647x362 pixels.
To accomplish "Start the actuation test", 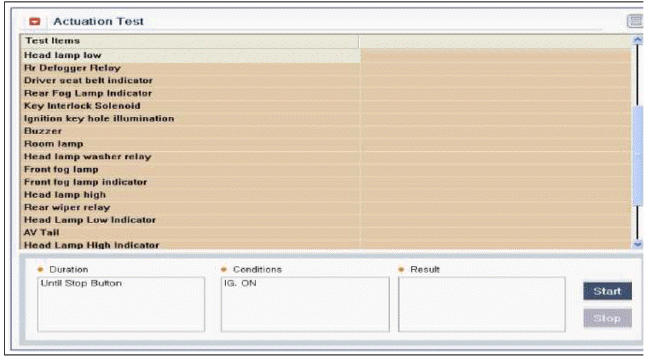I will point(607,291).
